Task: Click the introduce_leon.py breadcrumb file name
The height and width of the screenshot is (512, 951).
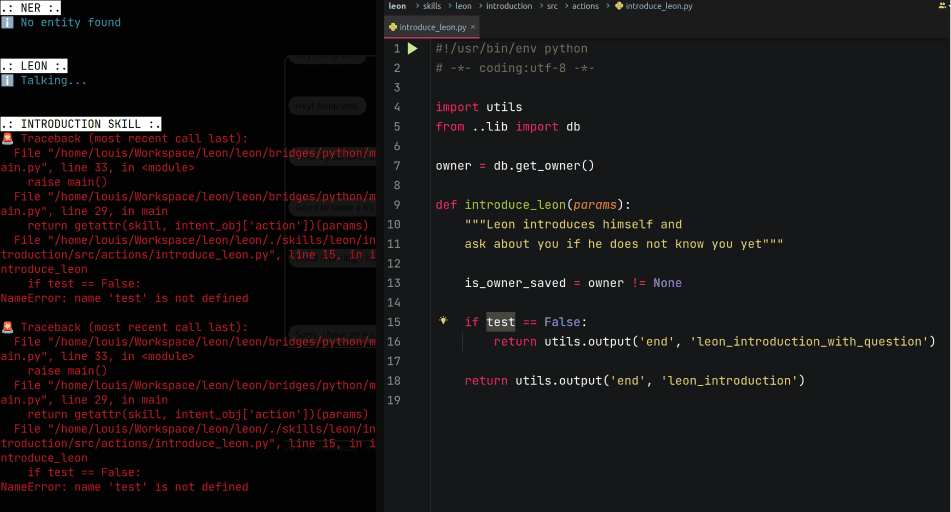Action: [659, 6]
